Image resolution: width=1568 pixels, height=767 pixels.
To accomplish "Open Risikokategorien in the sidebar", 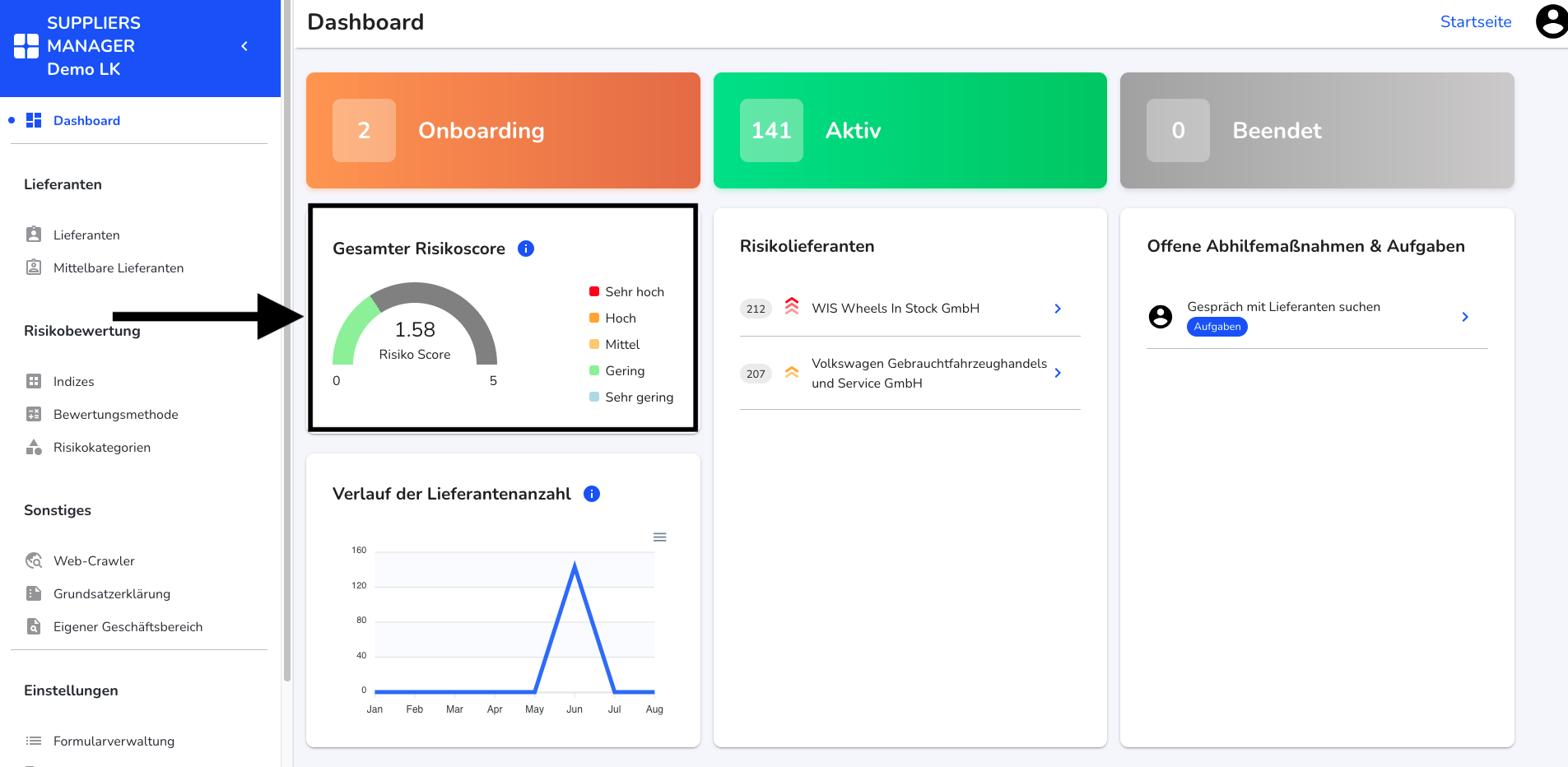I will [x=102, y=447].
